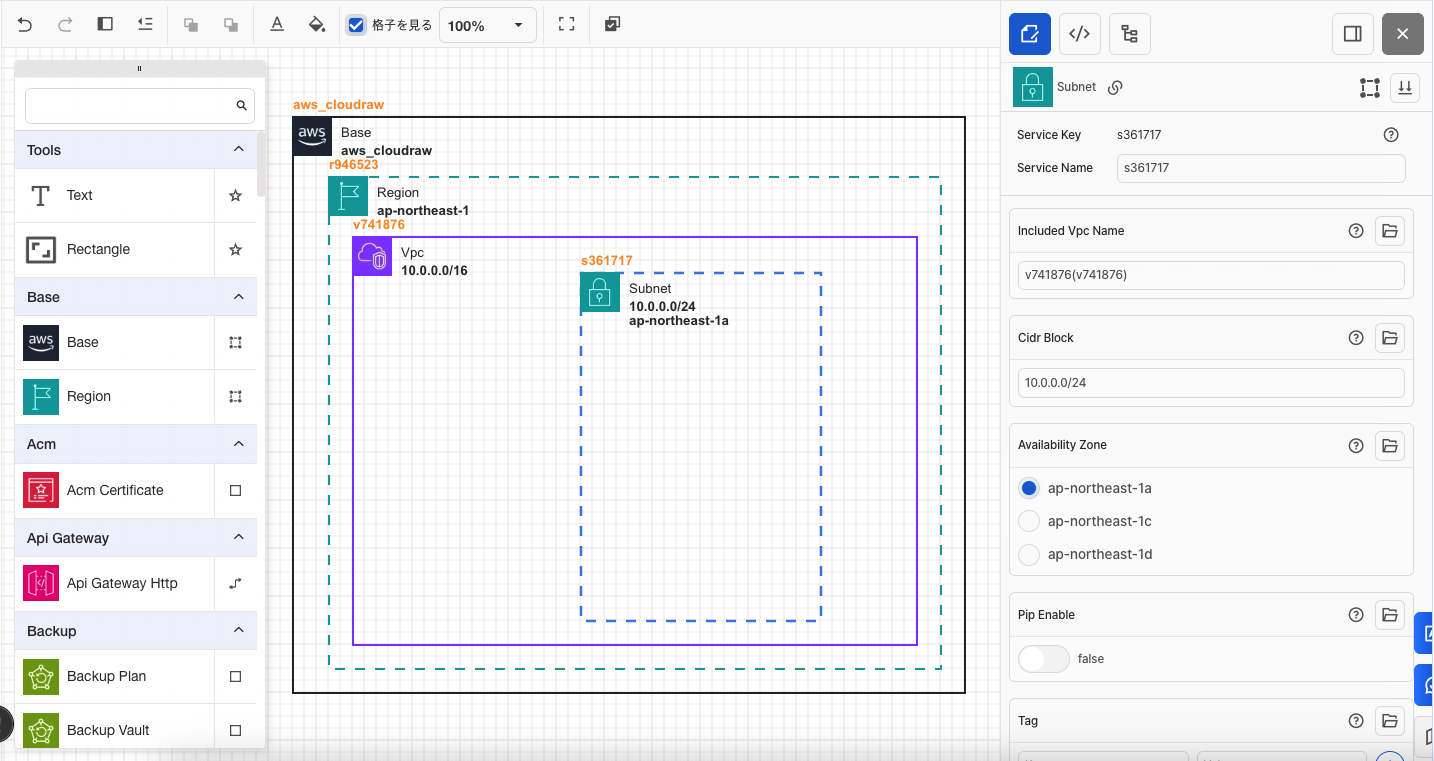1434x761 pixels.
Task: Collapse the Api Gateway section
Action: click(x=238, y=537)
